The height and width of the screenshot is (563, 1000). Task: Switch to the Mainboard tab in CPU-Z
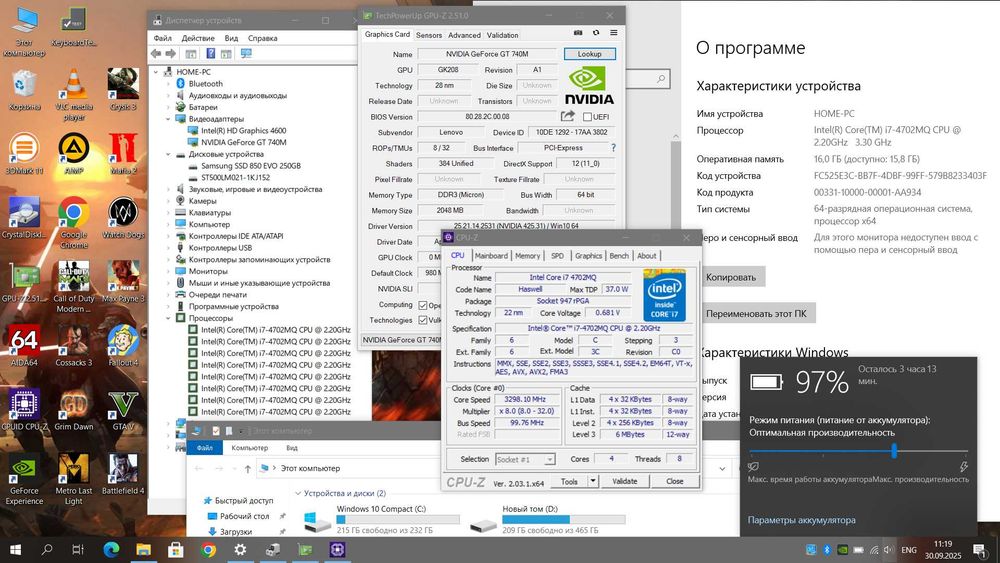pyautogui.click(x=491, y=256)
